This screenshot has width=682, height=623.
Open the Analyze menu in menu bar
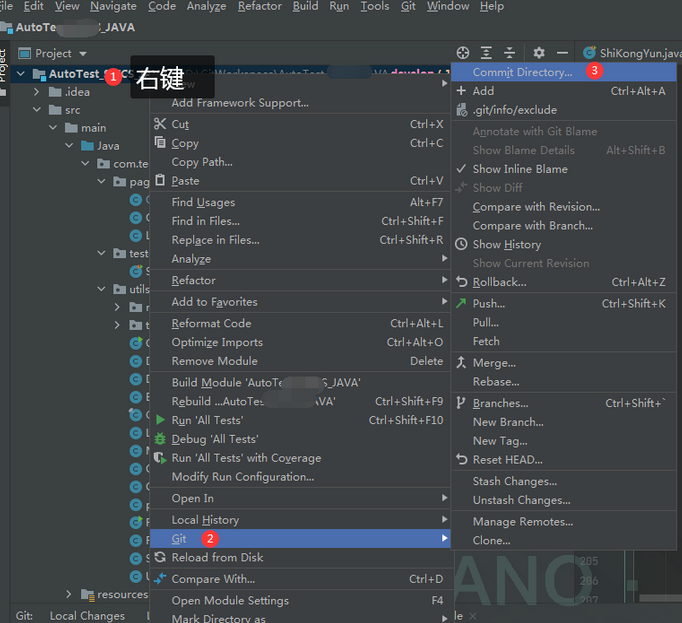coord(206,7)
